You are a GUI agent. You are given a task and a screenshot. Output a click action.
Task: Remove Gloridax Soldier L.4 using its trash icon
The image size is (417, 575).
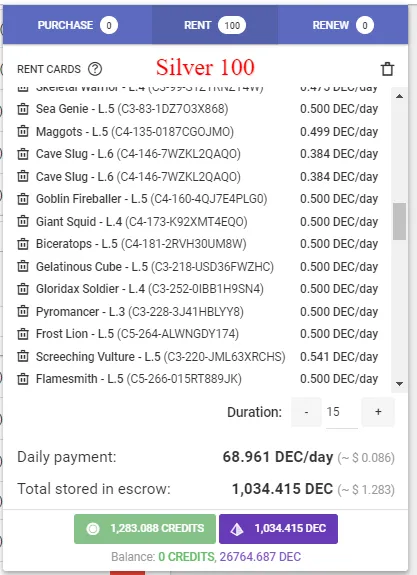pyautogui.click(x=23, y=289)
